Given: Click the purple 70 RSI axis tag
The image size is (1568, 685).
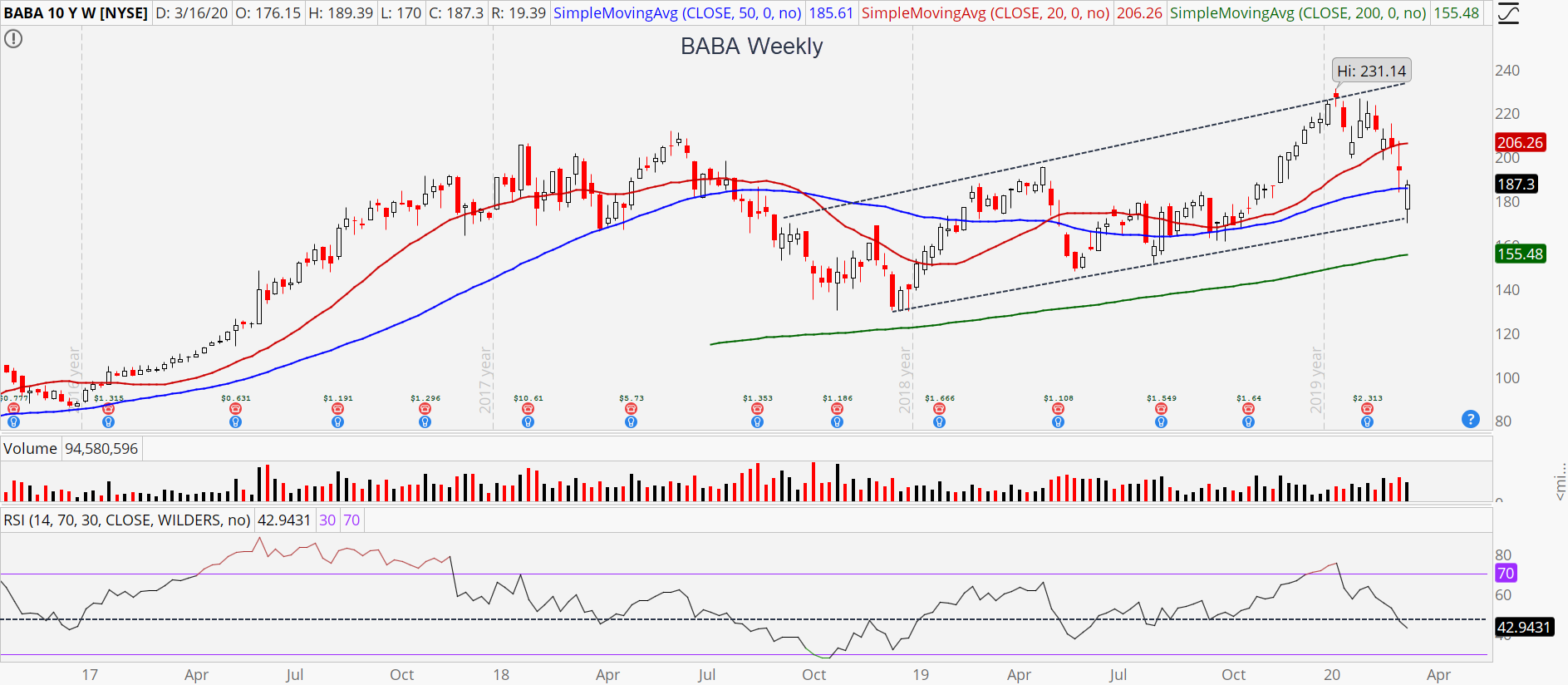Looking at the screenshot, I should pos(1506,573).
